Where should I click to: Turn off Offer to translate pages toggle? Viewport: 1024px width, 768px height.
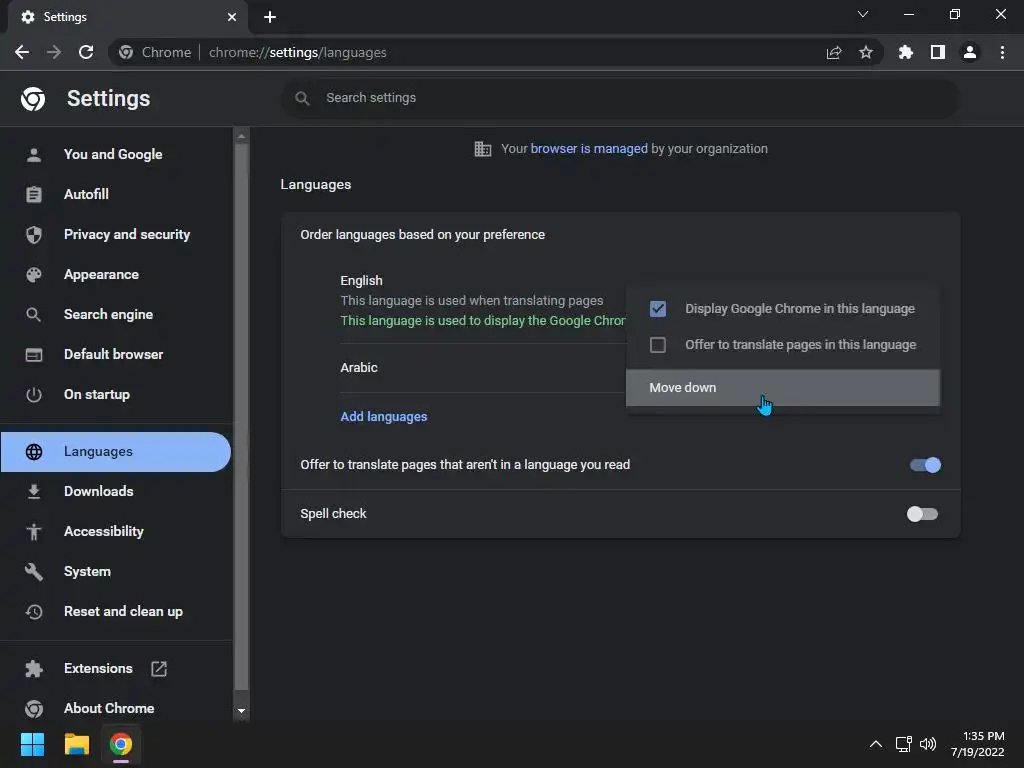tap(925, 465)
